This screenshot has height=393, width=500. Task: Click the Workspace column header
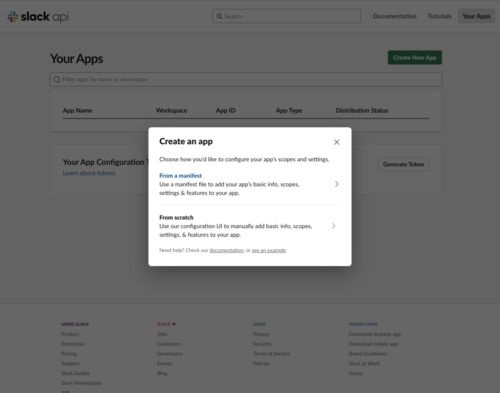click(x=171, y=110)
